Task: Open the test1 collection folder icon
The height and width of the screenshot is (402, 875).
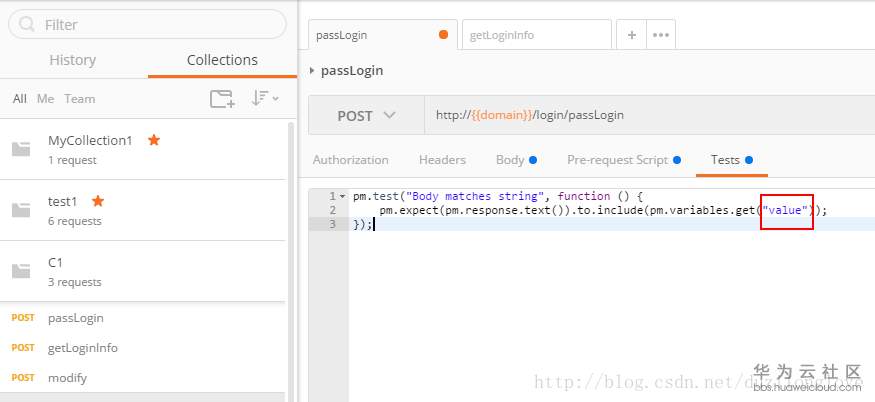Action: [21, 210]
